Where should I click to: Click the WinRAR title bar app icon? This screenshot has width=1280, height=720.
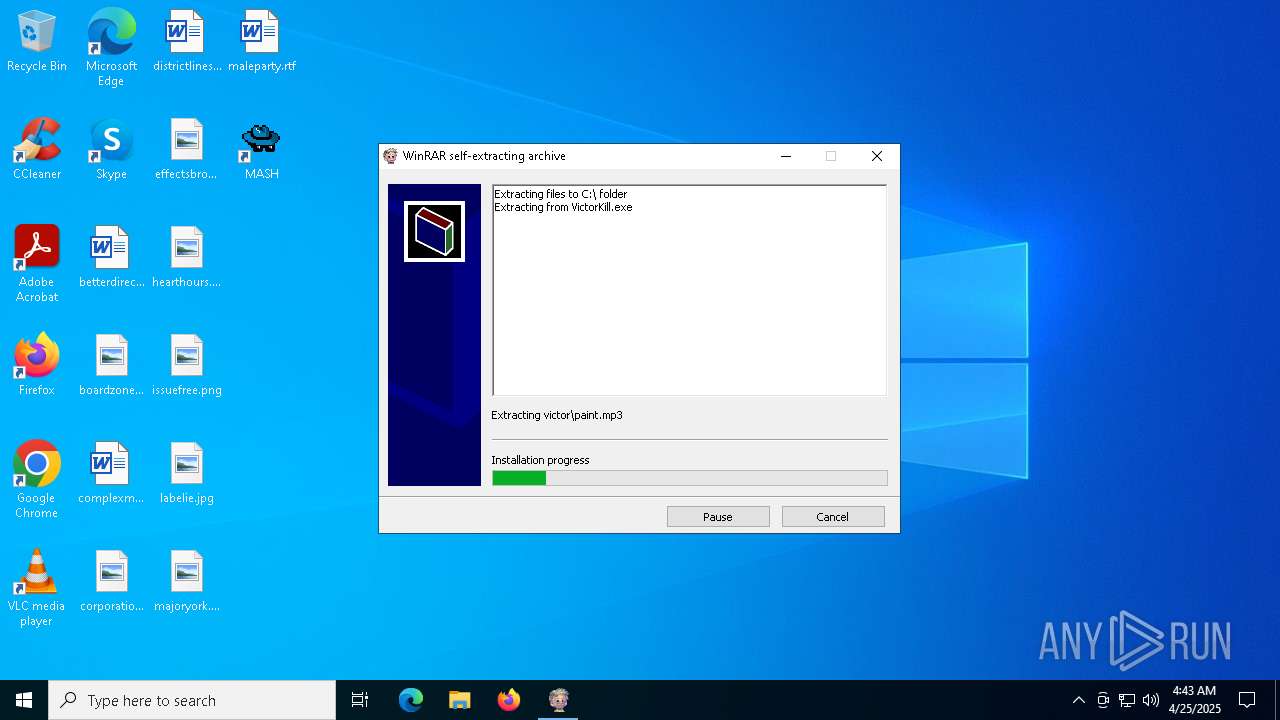point(391,156)
